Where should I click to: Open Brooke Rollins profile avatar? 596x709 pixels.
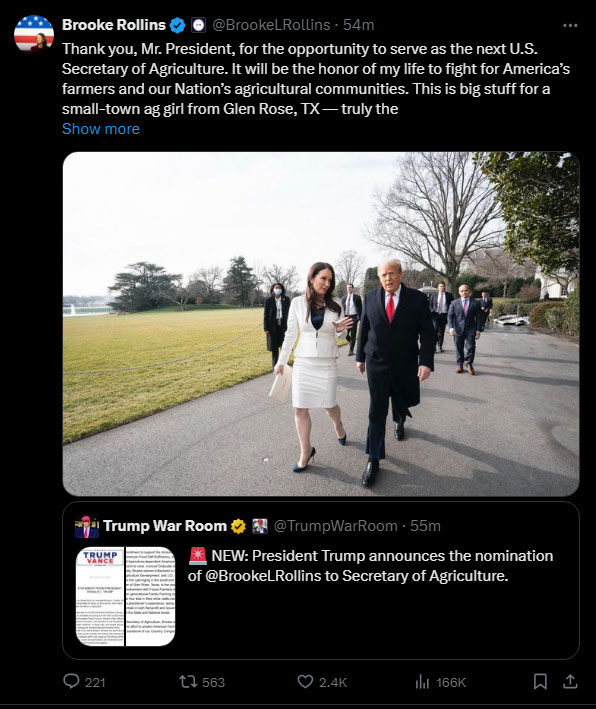34,34
